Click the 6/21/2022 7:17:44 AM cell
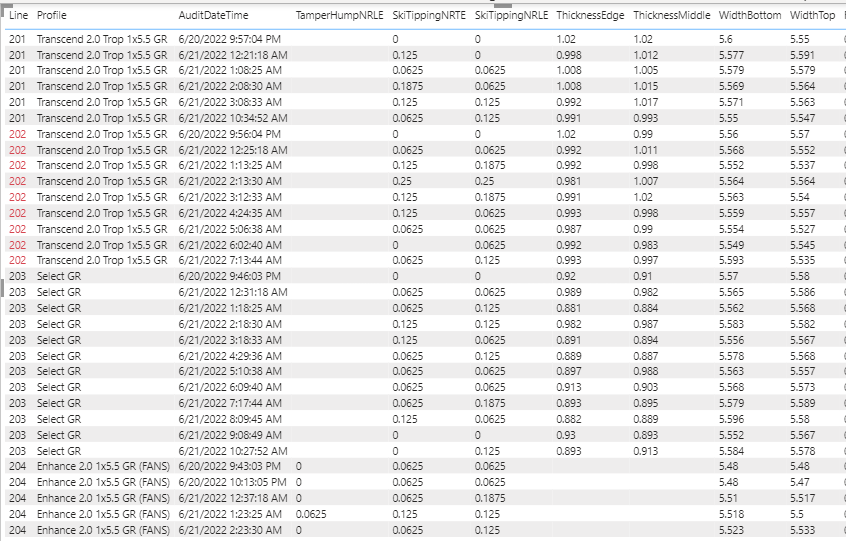 (x=230, y=403)
